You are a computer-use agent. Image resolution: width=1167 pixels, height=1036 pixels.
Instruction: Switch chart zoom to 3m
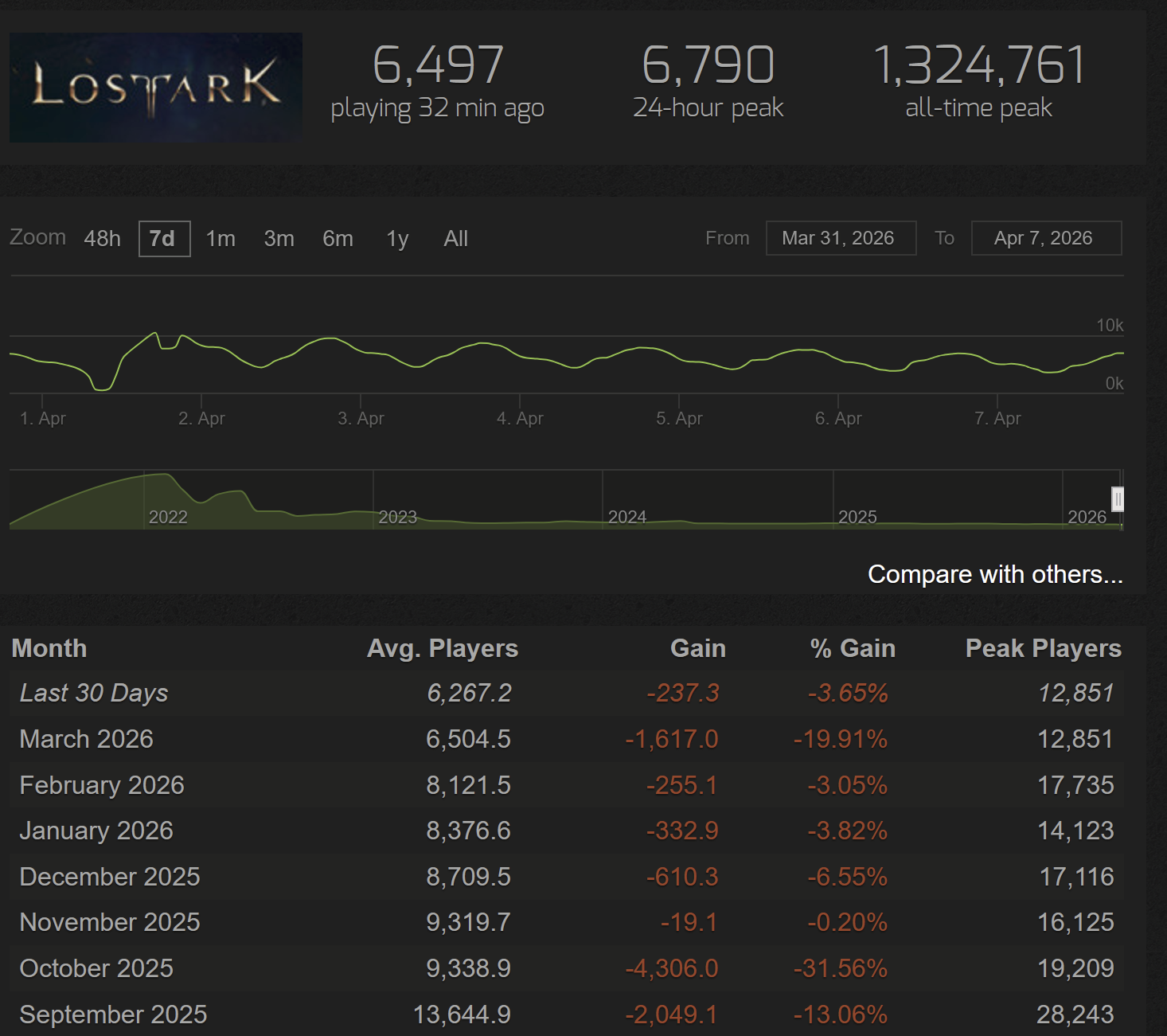(279, 239)
